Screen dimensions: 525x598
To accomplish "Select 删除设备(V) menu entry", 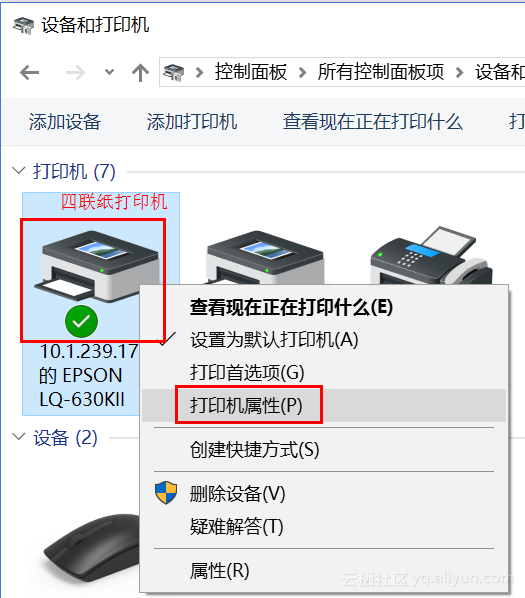I will (x=238, y=494).
